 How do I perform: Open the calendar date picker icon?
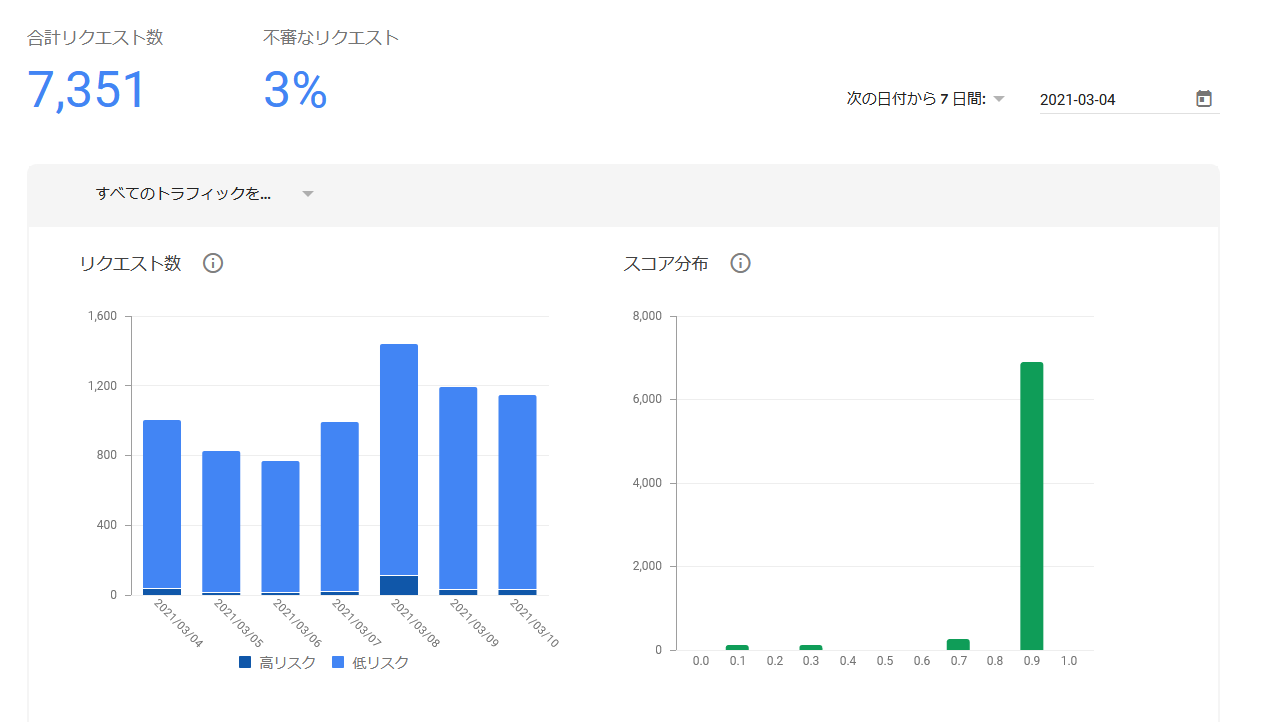(x=1204, y=98)
